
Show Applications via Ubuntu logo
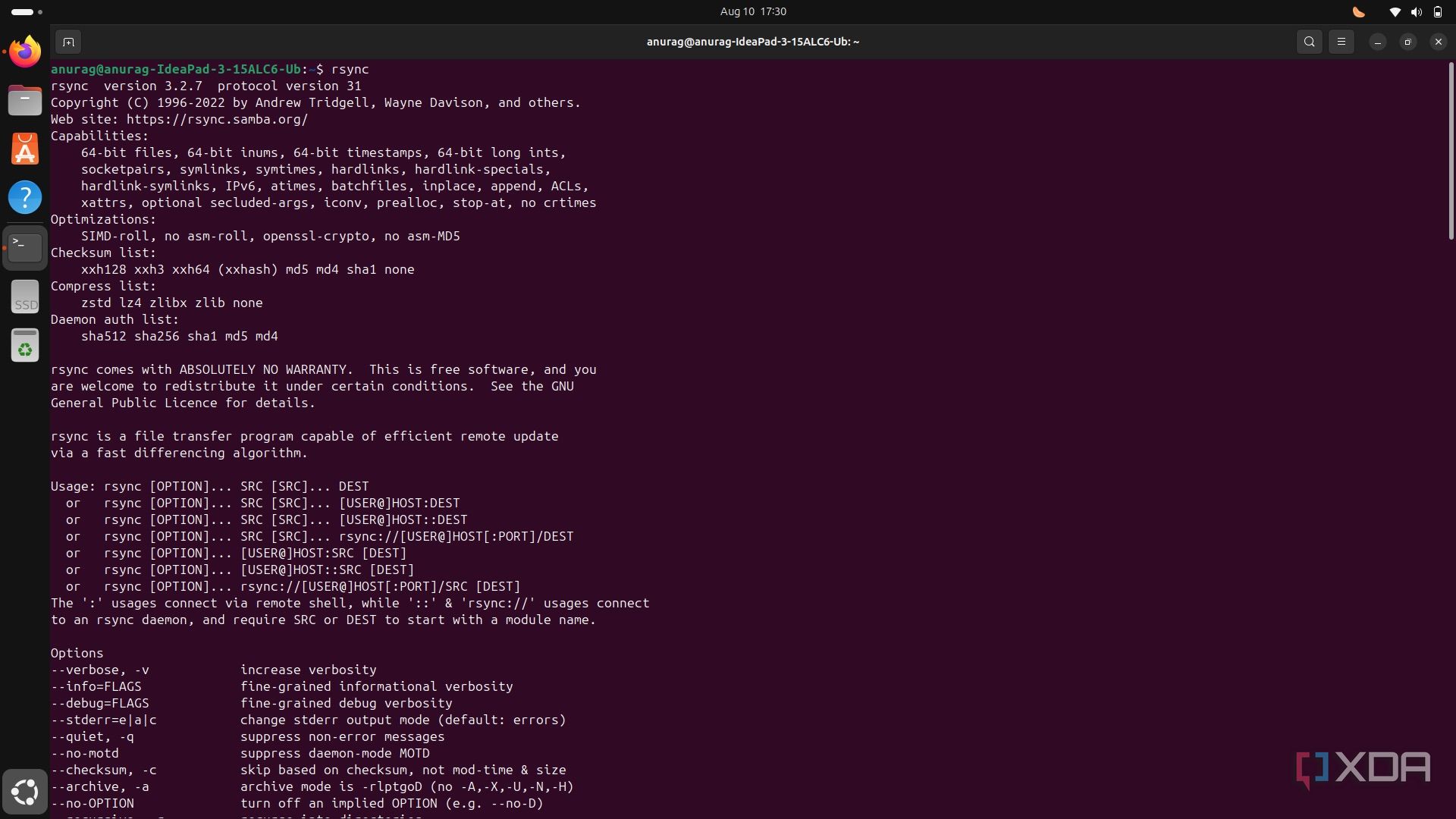[25, 792]
